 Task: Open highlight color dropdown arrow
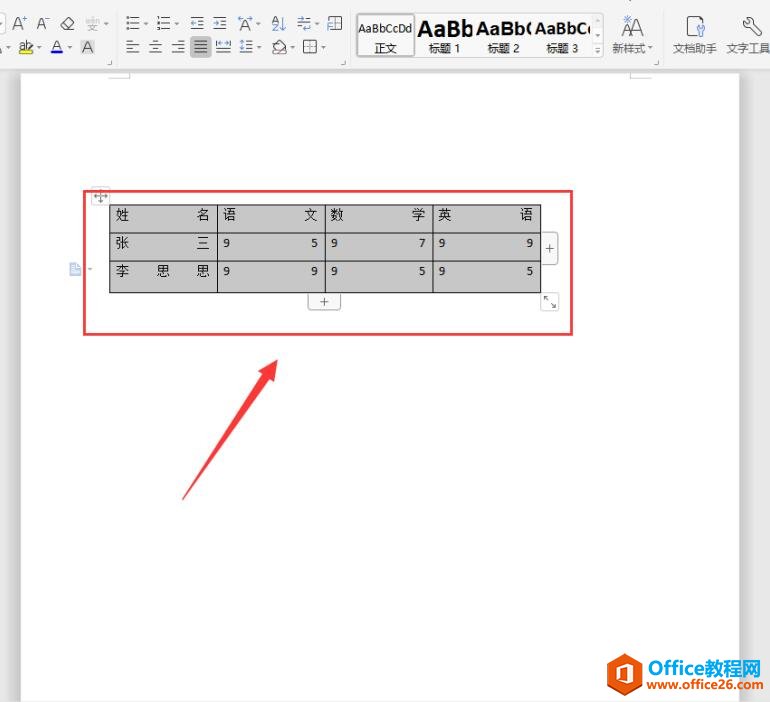pos(39,48)
